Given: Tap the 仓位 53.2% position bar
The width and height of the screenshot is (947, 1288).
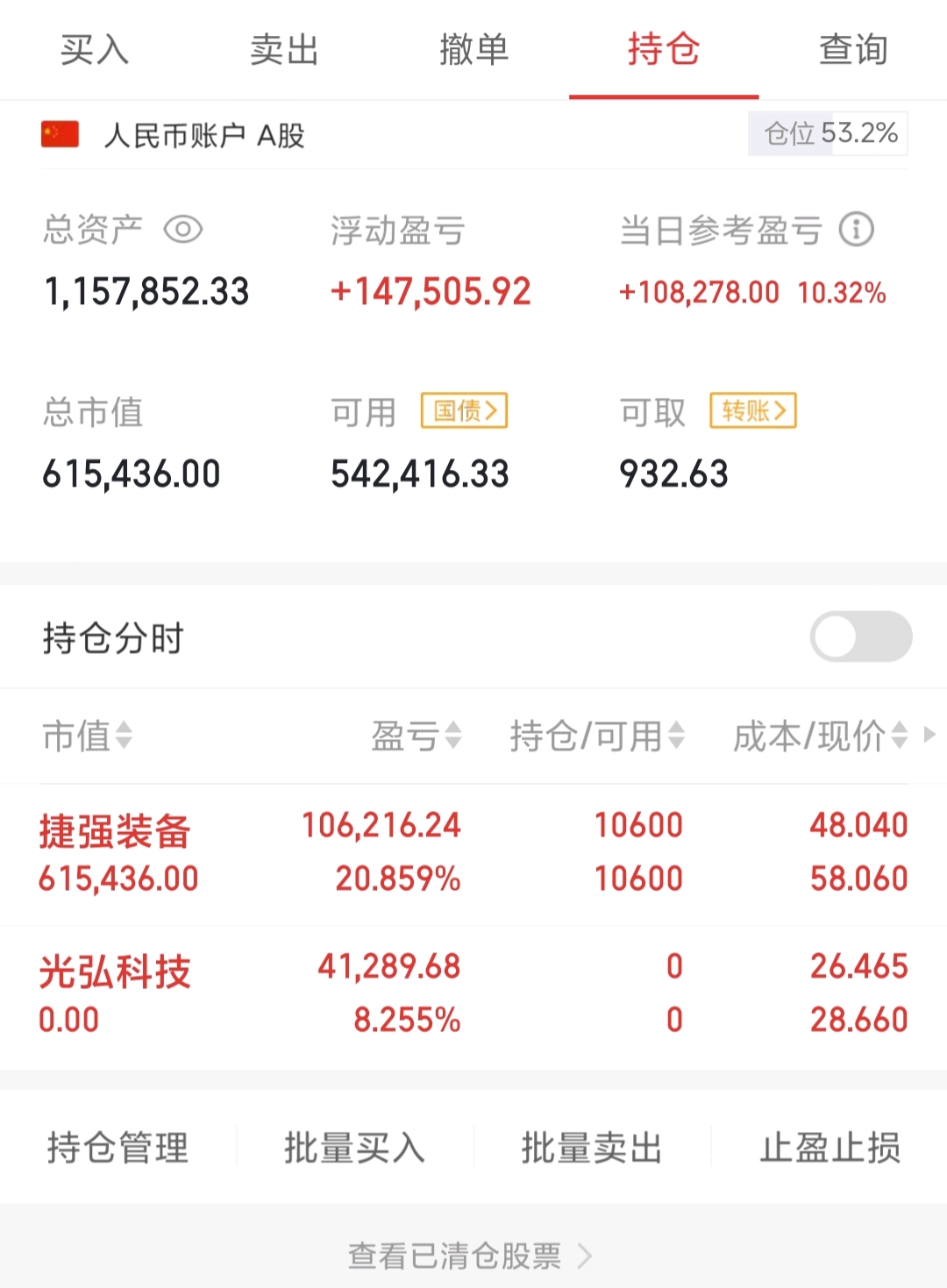Looking at the screenshot, I should click(828, 134).
